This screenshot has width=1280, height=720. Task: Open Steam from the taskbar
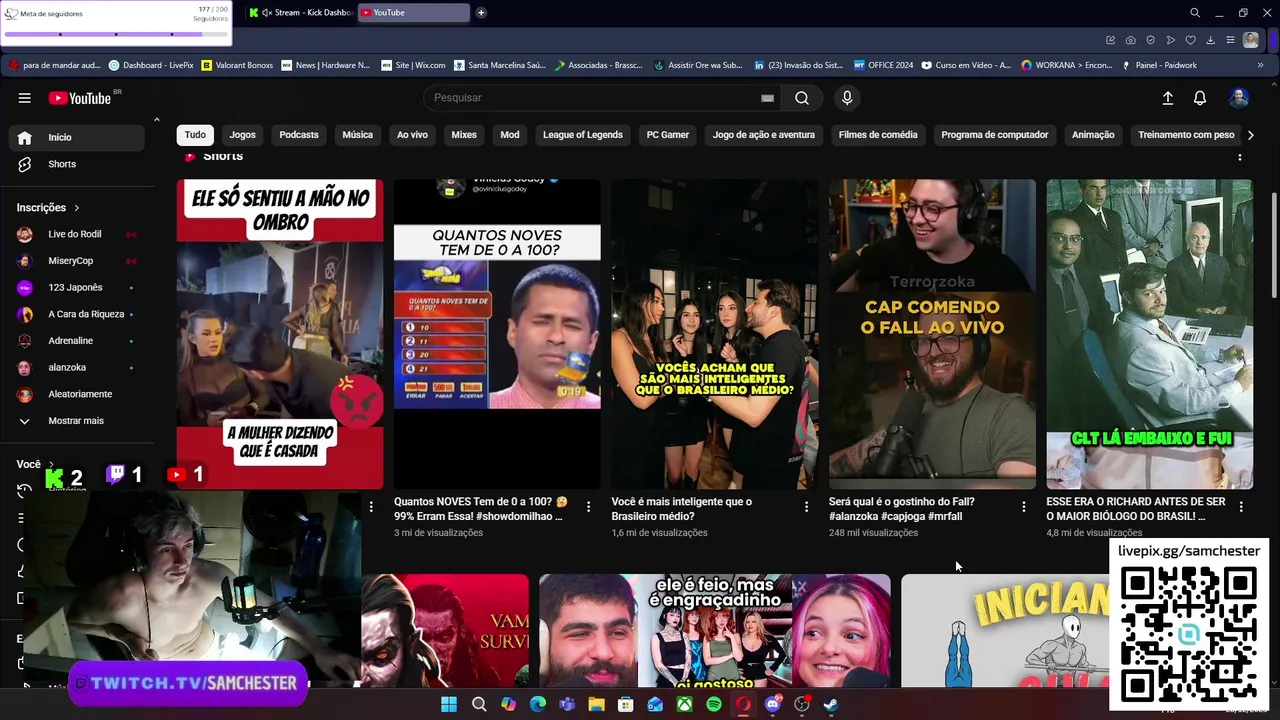831,704
